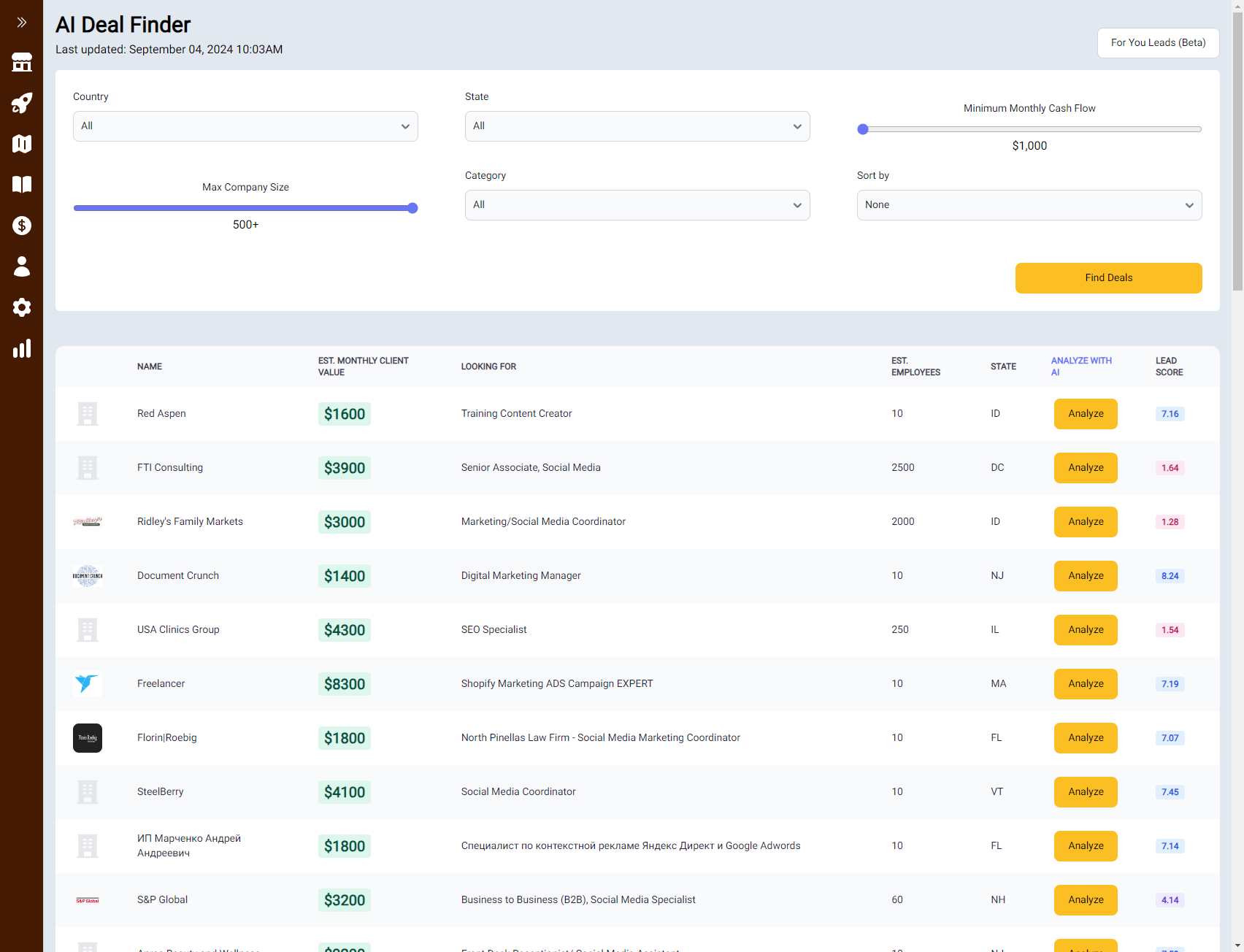Click the dollar coin sidebar icon
The height and width of the screenshot is (952, 1244).
click(22, 226)
